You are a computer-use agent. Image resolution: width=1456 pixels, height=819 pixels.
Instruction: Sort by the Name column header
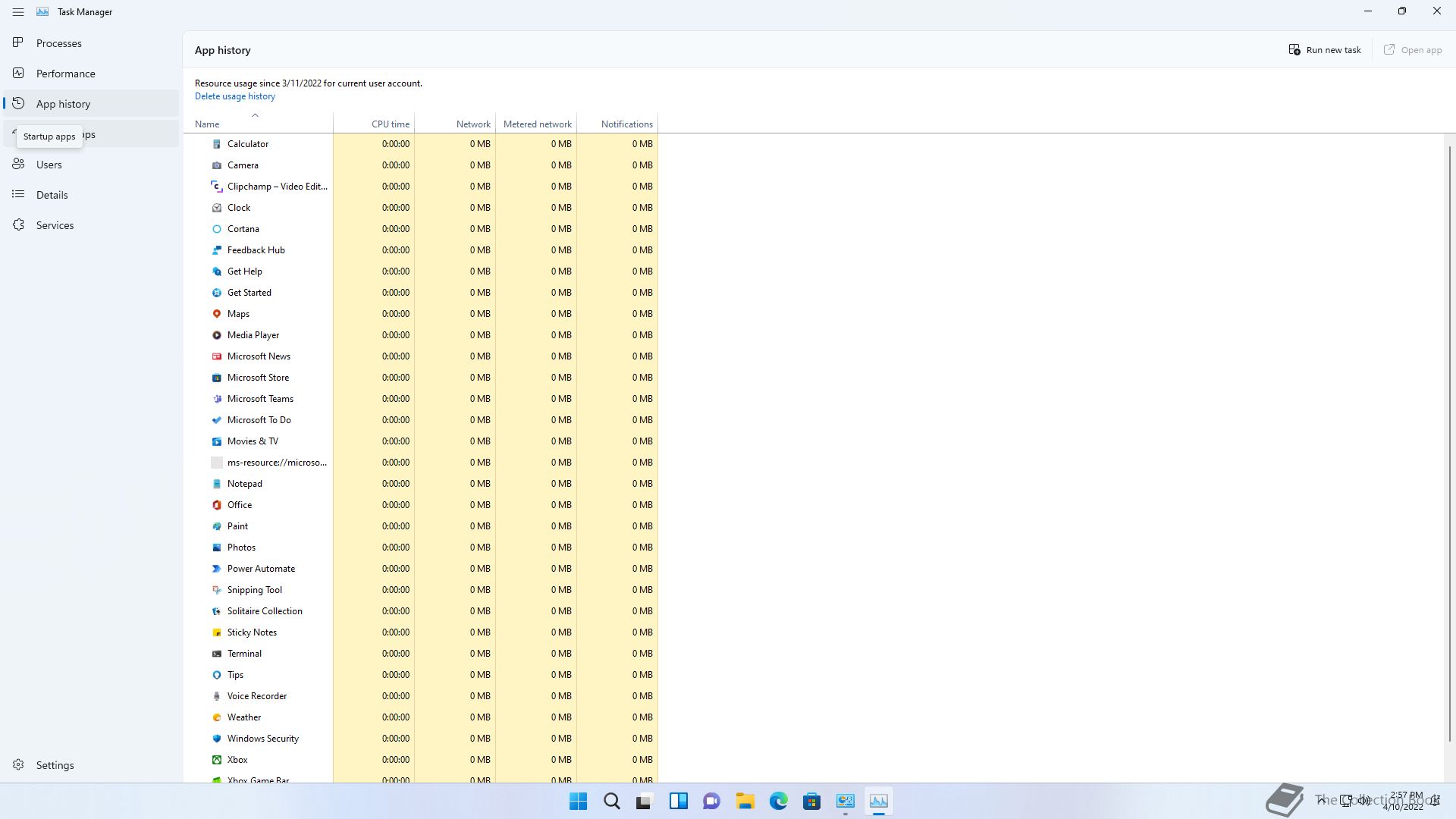coord(258,121)
